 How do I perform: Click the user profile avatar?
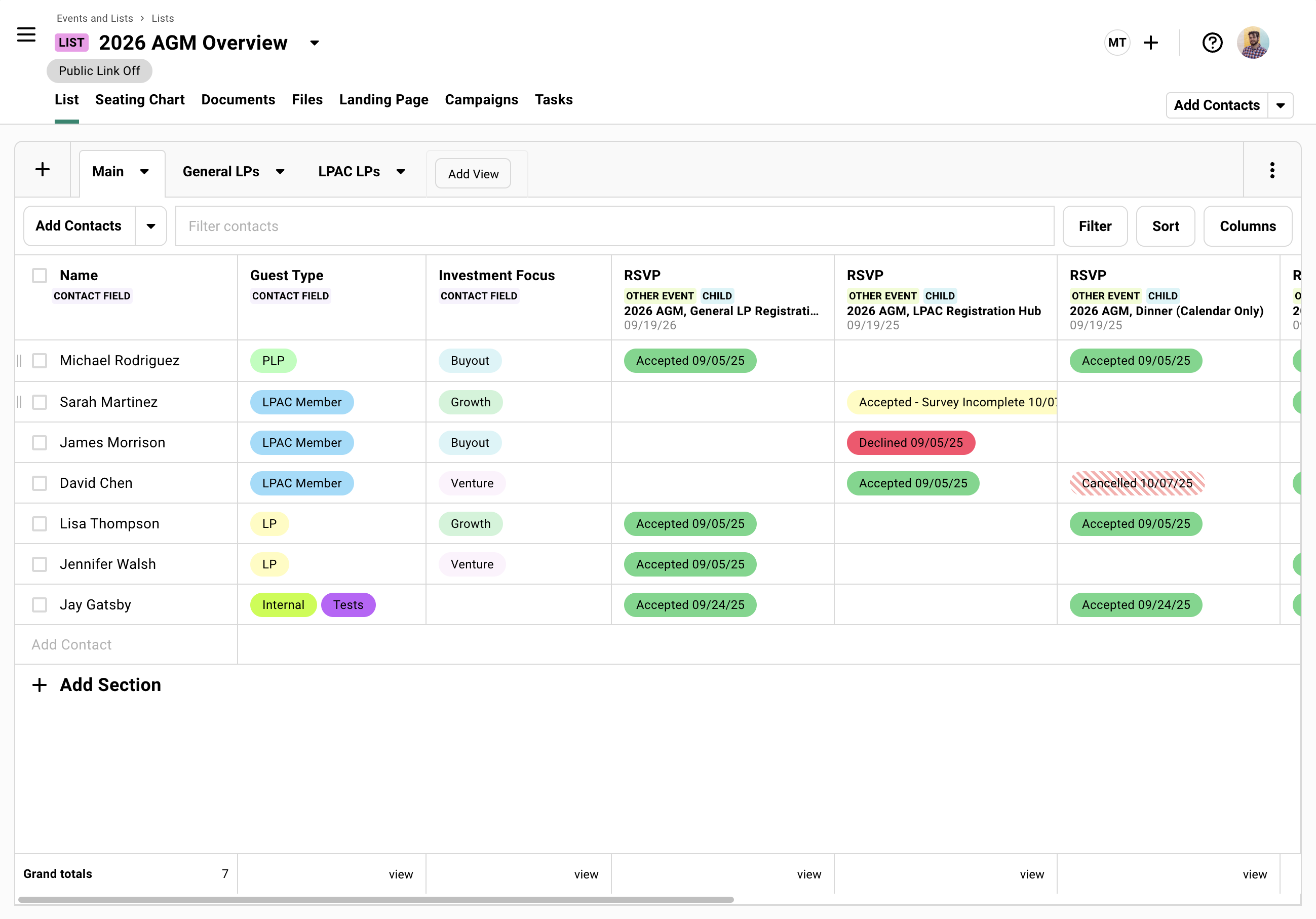pos(1253,42)
